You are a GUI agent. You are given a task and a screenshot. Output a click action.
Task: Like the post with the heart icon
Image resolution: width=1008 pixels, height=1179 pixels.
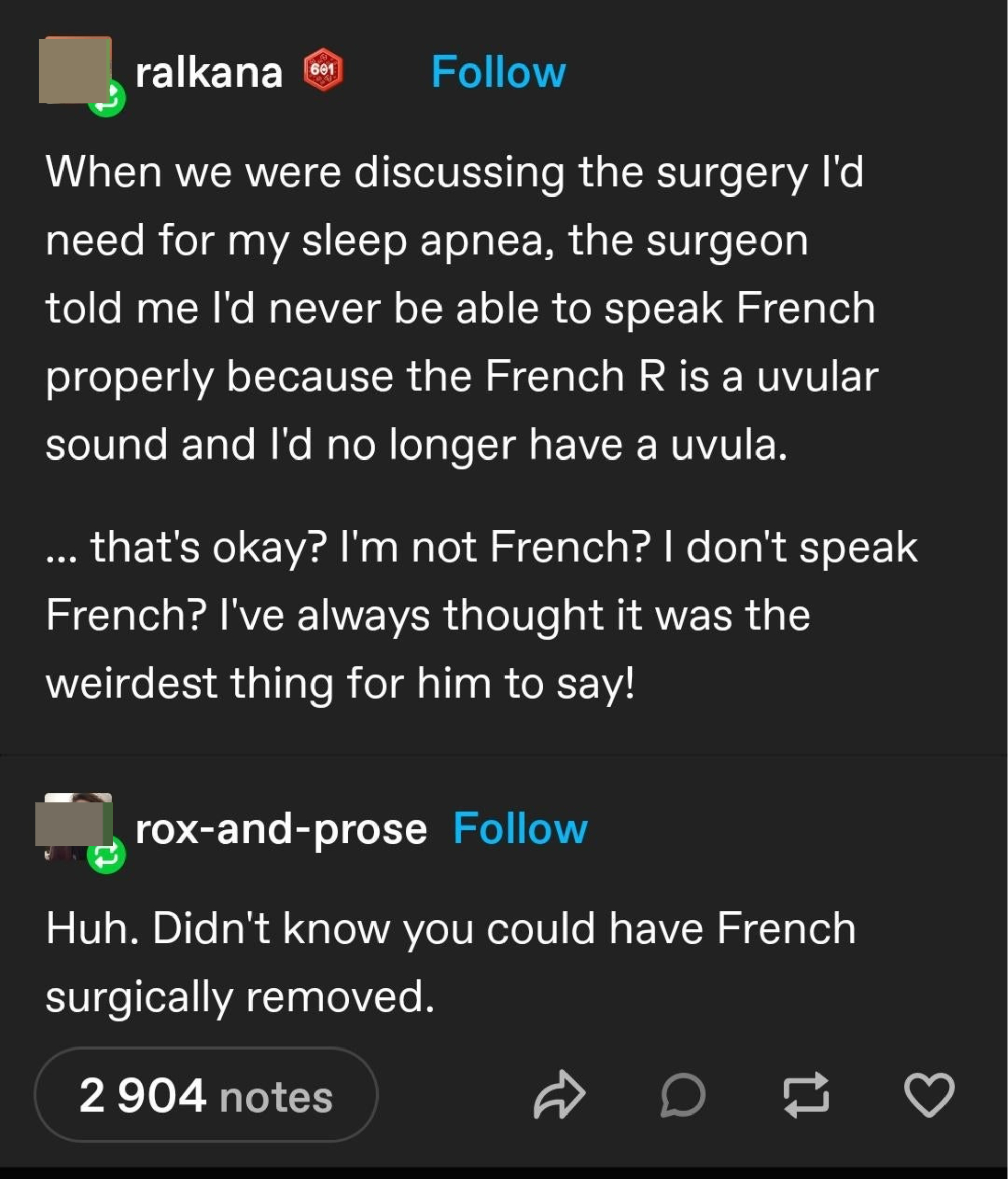tap(929, 1095)
